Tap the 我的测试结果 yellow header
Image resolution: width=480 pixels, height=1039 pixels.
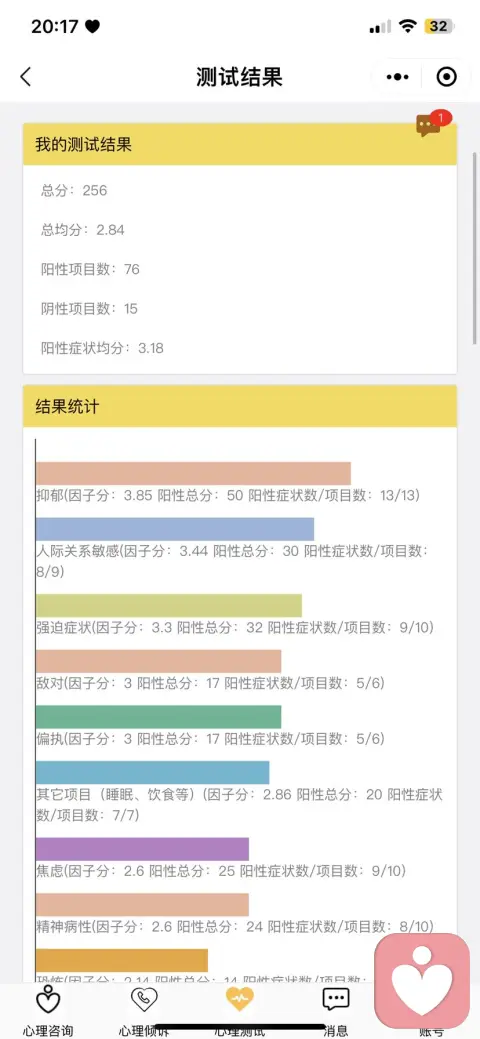(240, 144)
